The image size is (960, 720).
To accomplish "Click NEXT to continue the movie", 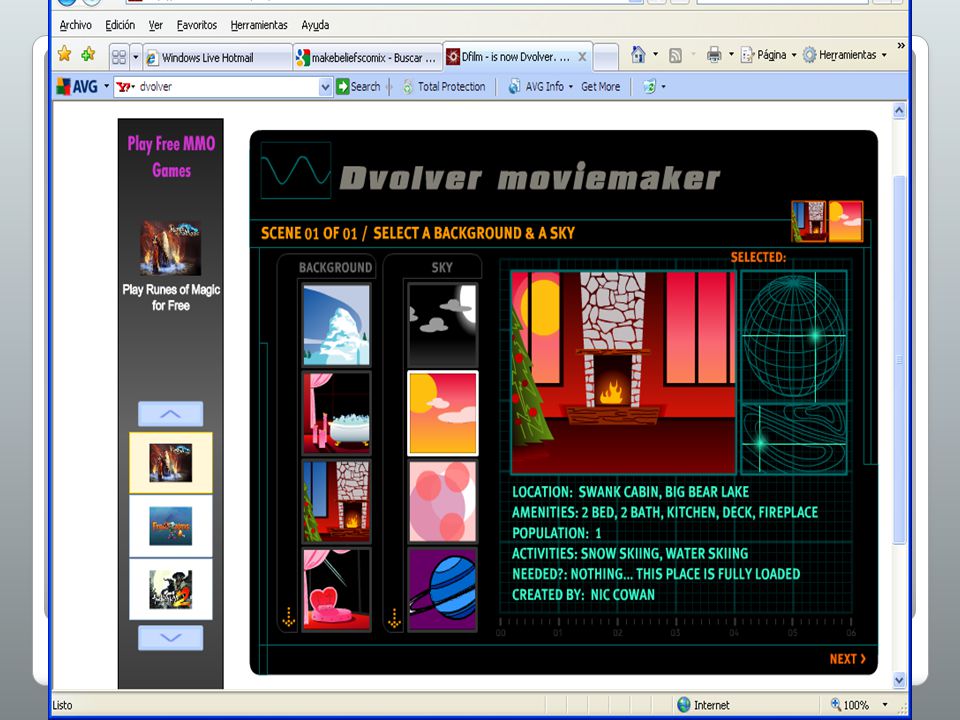I will click(x=848, y=659).
